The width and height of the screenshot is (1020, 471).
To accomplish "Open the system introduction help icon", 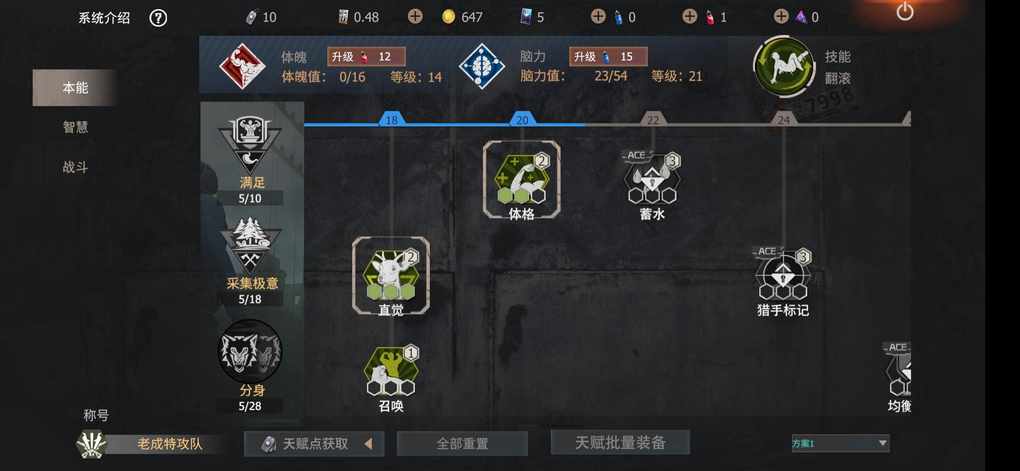I will click(x=158, y=18).
